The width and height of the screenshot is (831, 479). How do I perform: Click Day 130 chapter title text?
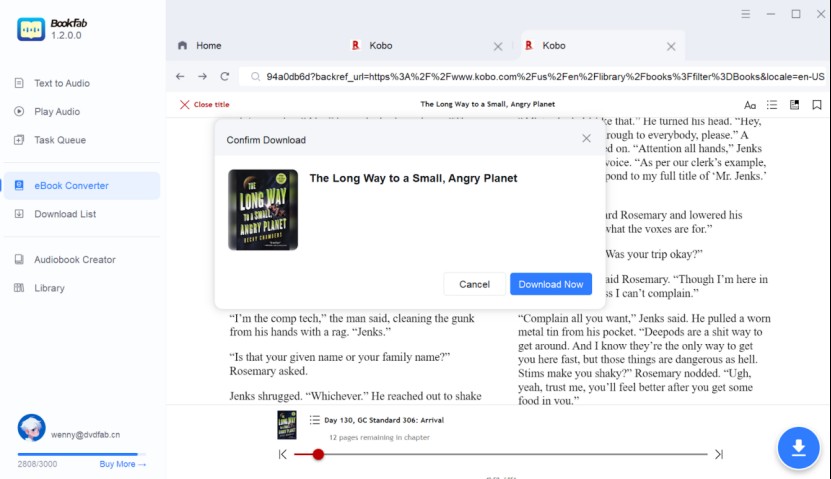click(384, 420)
